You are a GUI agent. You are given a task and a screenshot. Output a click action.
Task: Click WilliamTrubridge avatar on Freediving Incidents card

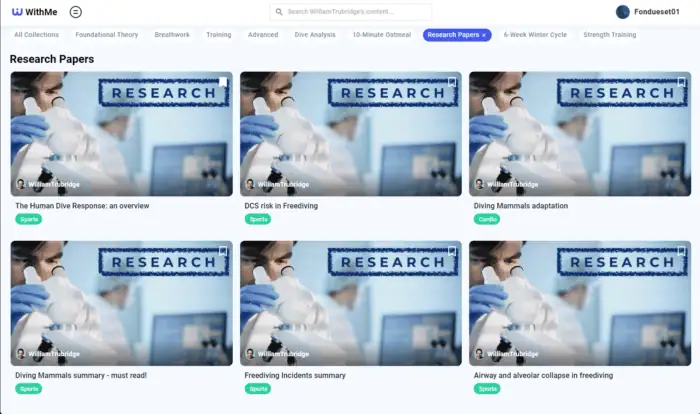point(250,354)
